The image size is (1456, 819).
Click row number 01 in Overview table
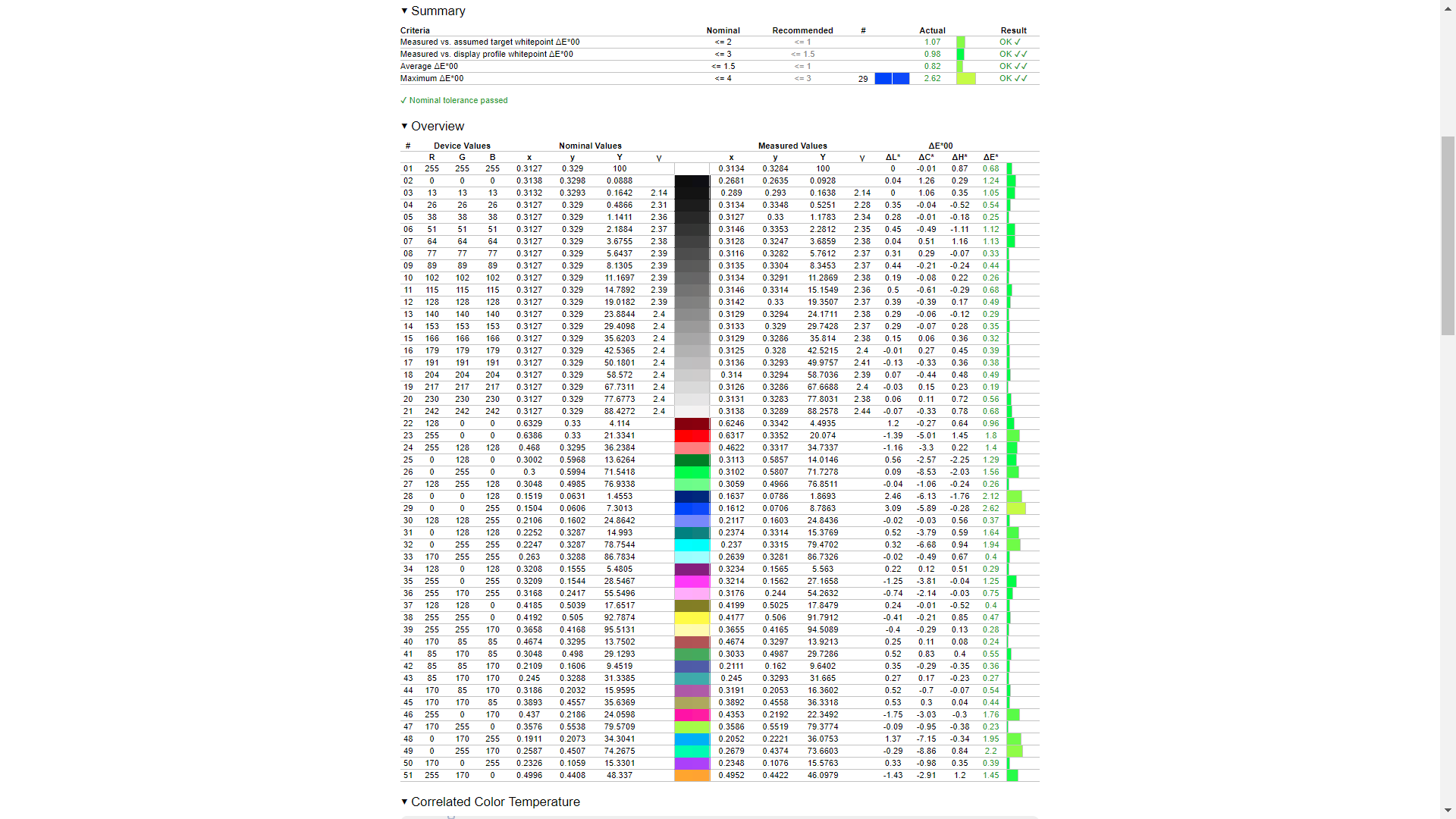pyautogui.click(x=408, y=169)
